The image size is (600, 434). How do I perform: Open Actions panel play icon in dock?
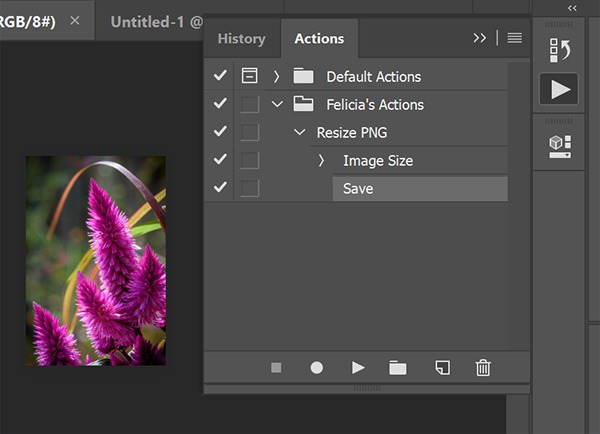pos(559,89)
